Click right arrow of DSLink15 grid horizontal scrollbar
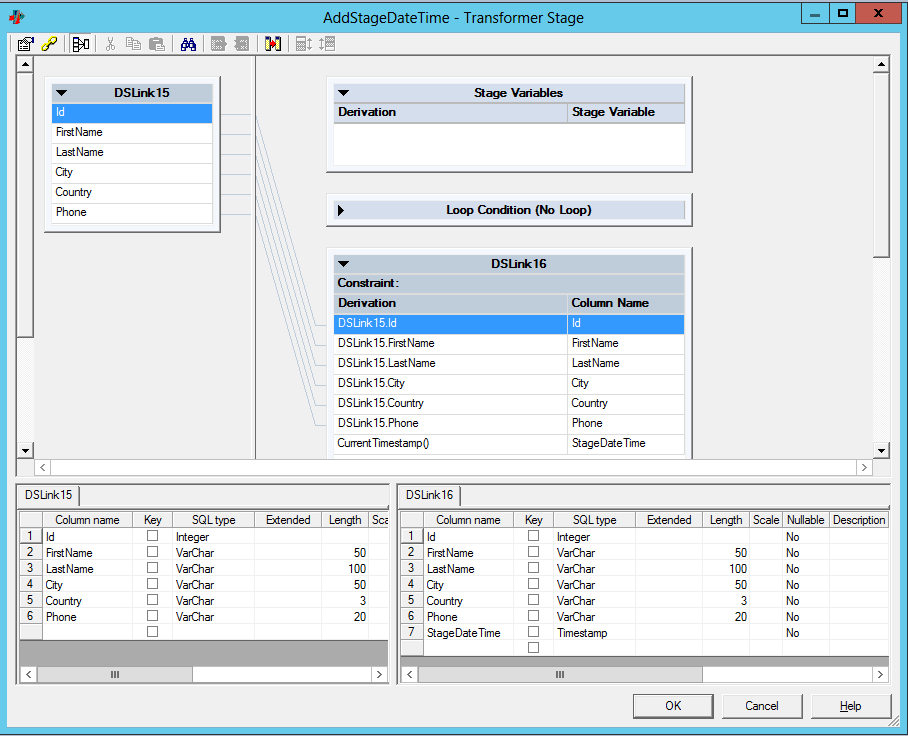Image resolution: width=908 pixels, height=736 pixels. coord(379,674)
